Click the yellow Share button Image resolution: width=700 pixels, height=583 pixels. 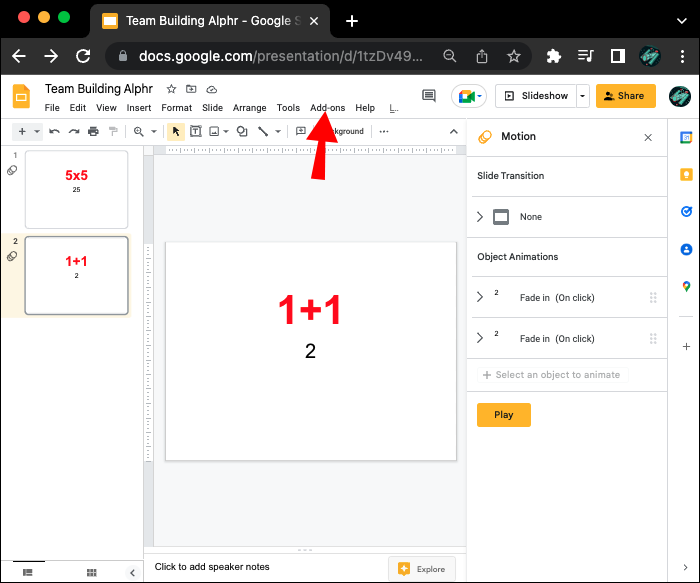(625, 96)
